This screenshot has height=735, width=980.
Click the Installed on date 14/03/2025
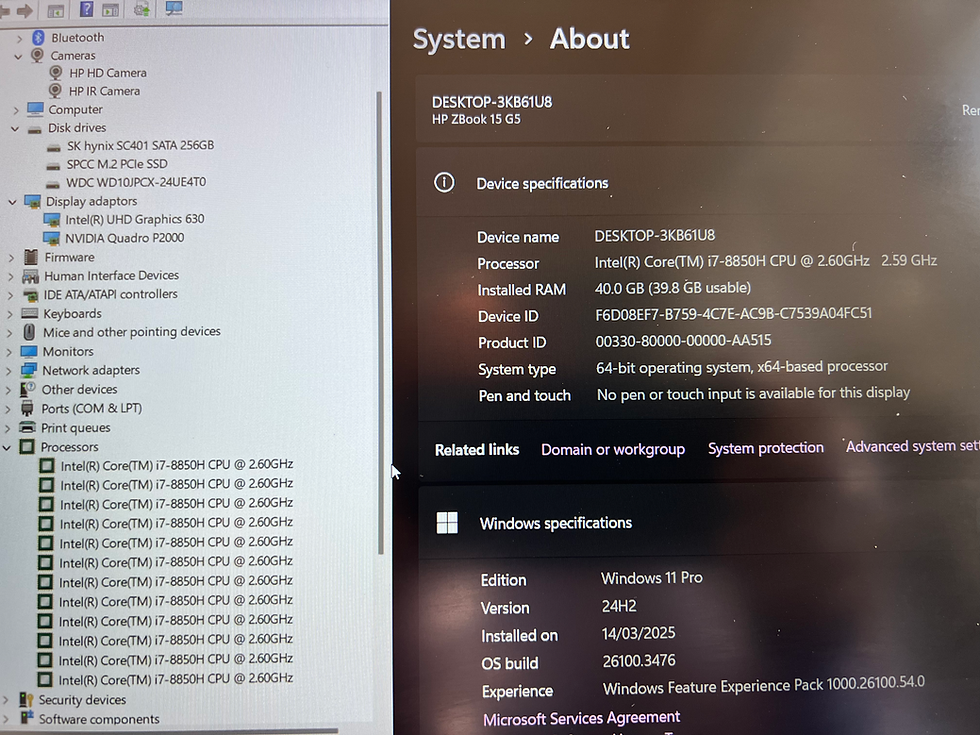(638, 633)
